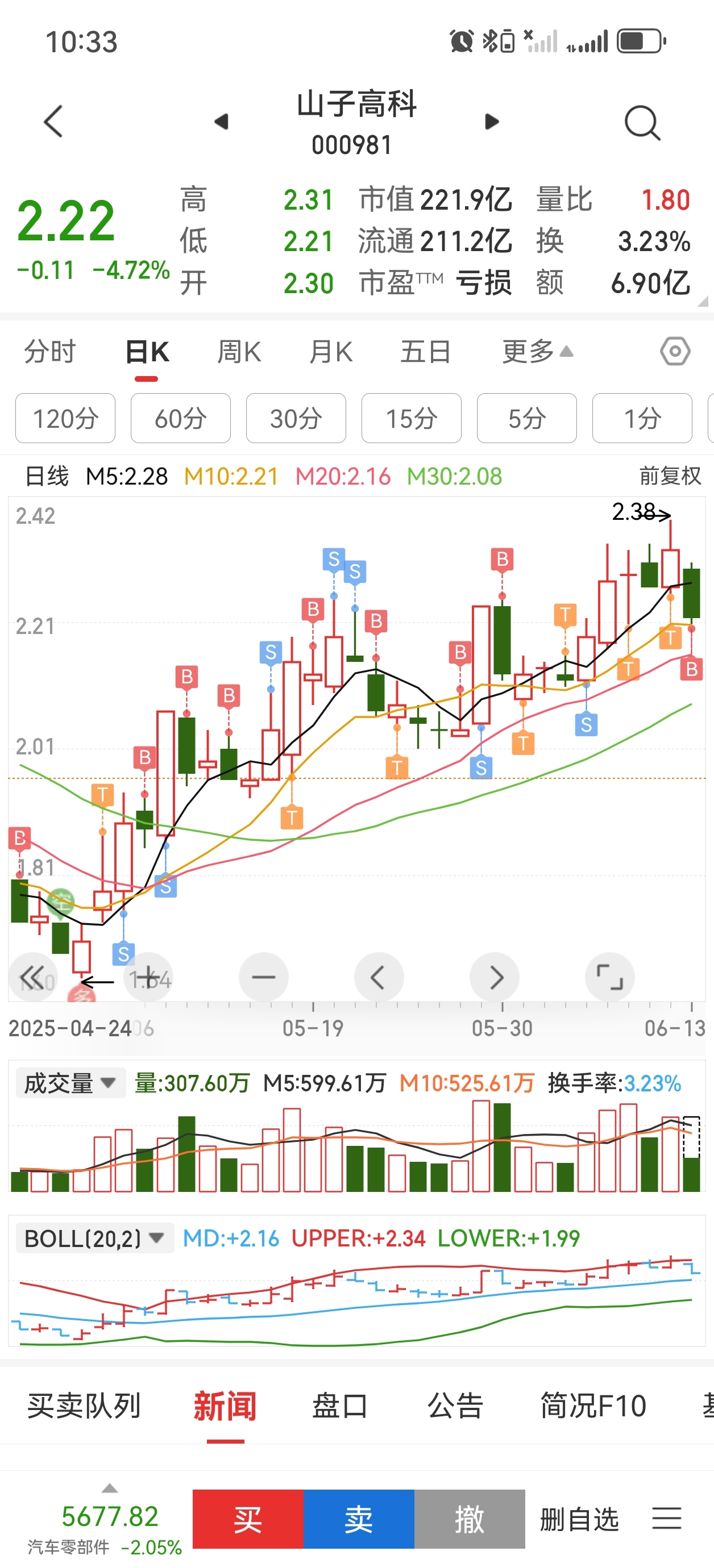Select the 60分 period option
This screenshot has height=1568, width=714.
click(x=180, y=418)
